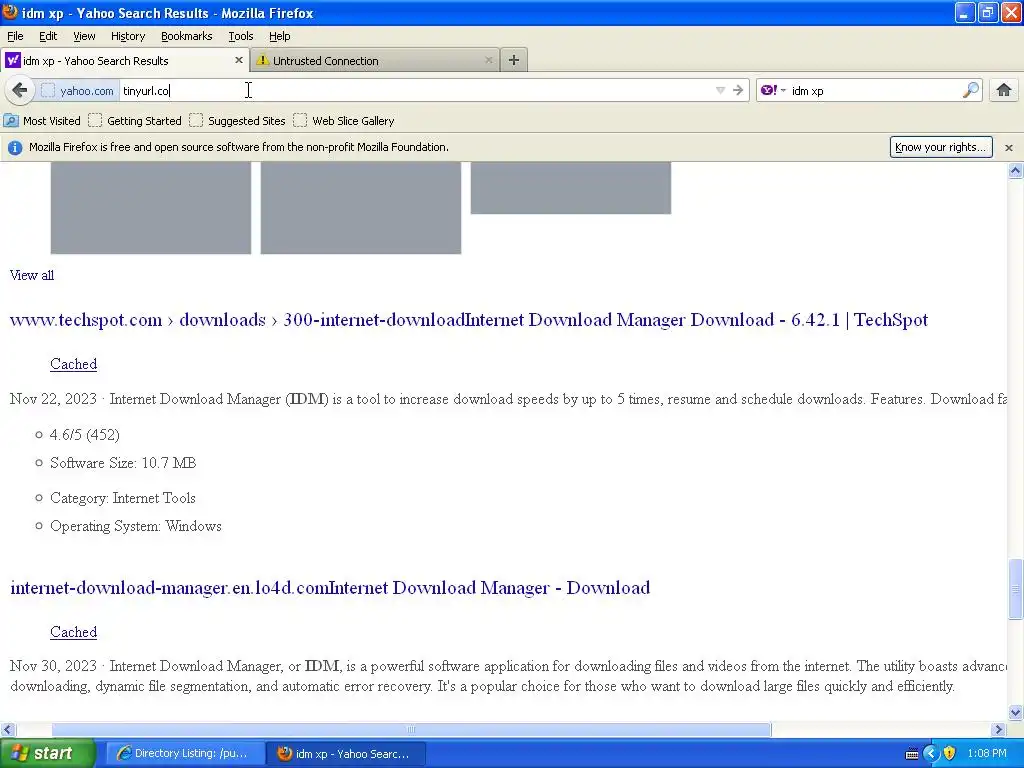Click the horizontal scrollbar thumb
The width and height of the screenshot is (1024, 768).
click(x=411, y=729)
